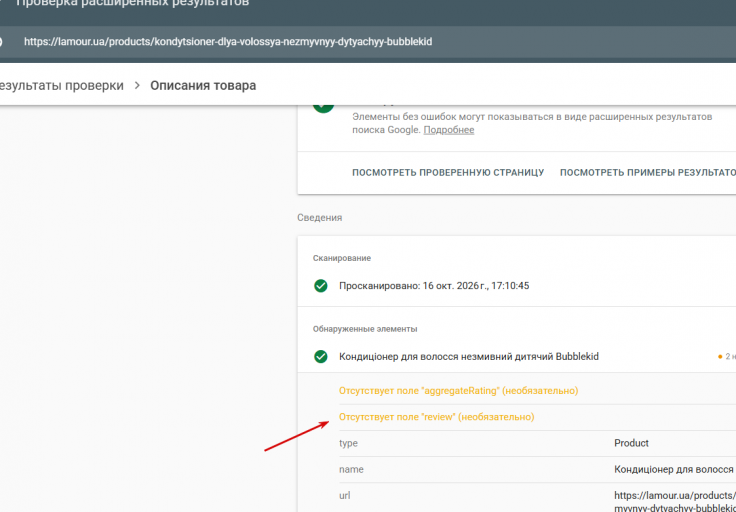The image size is (736, 512).
Task: Click the Сведения section heading
Action: click(x=320, y=218)
